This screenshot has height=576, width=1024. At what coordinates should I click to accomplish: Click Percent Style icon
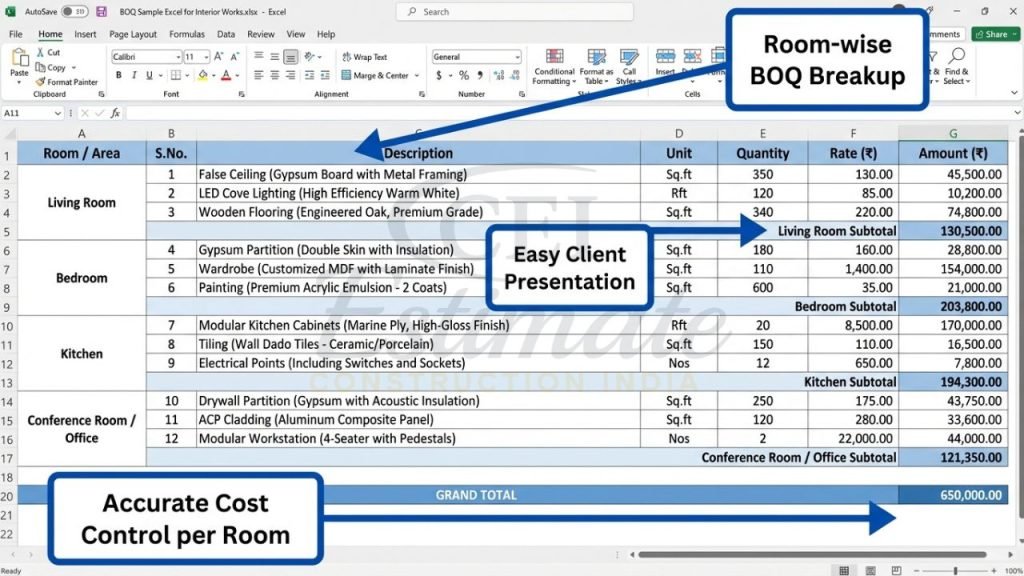[x=464, y=76]
